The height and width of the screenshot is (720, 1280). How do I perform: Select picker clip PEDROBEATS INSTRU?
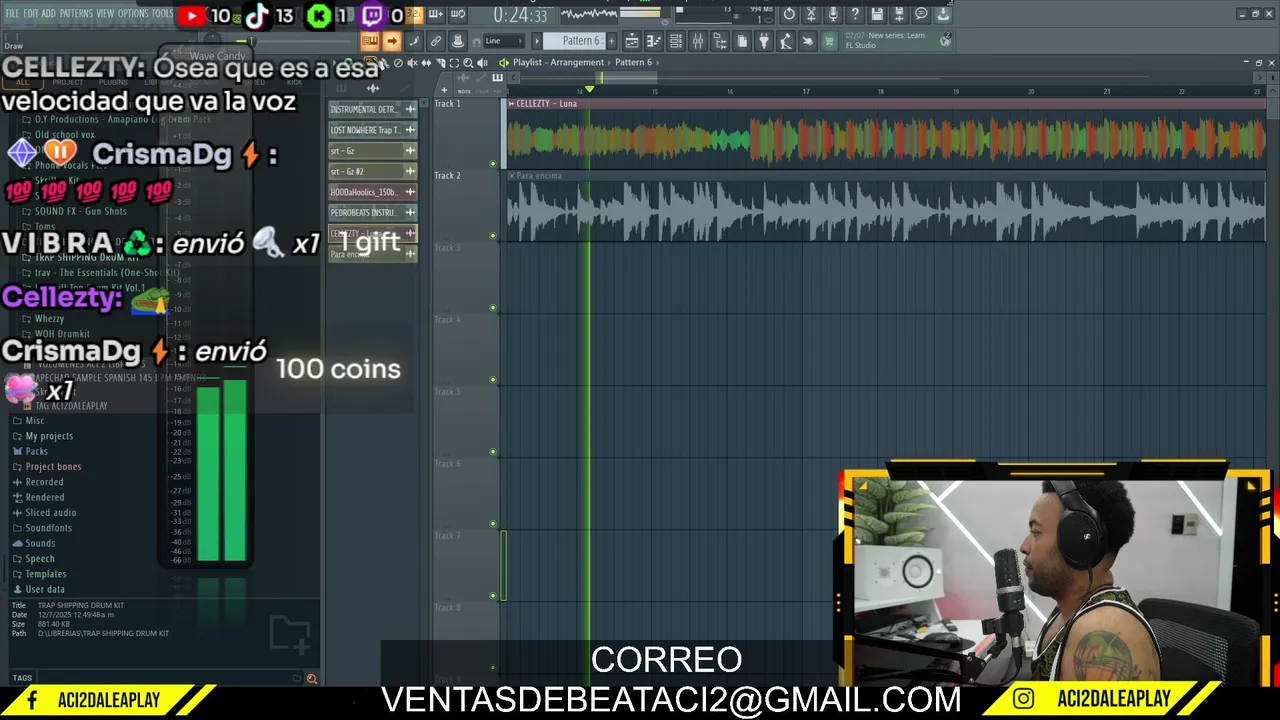373,213
